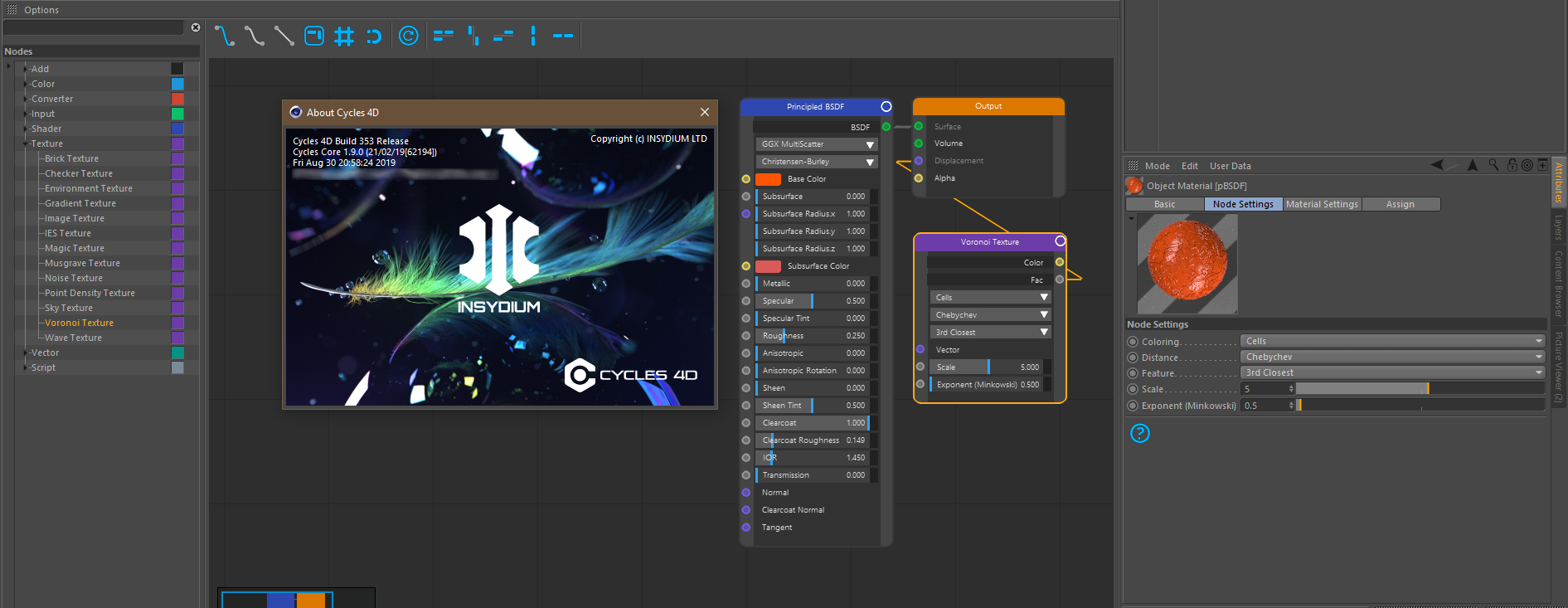Toggle Voronoi Texture node collapse circle
The image size is (1568, 608).
coord(1060,241)
